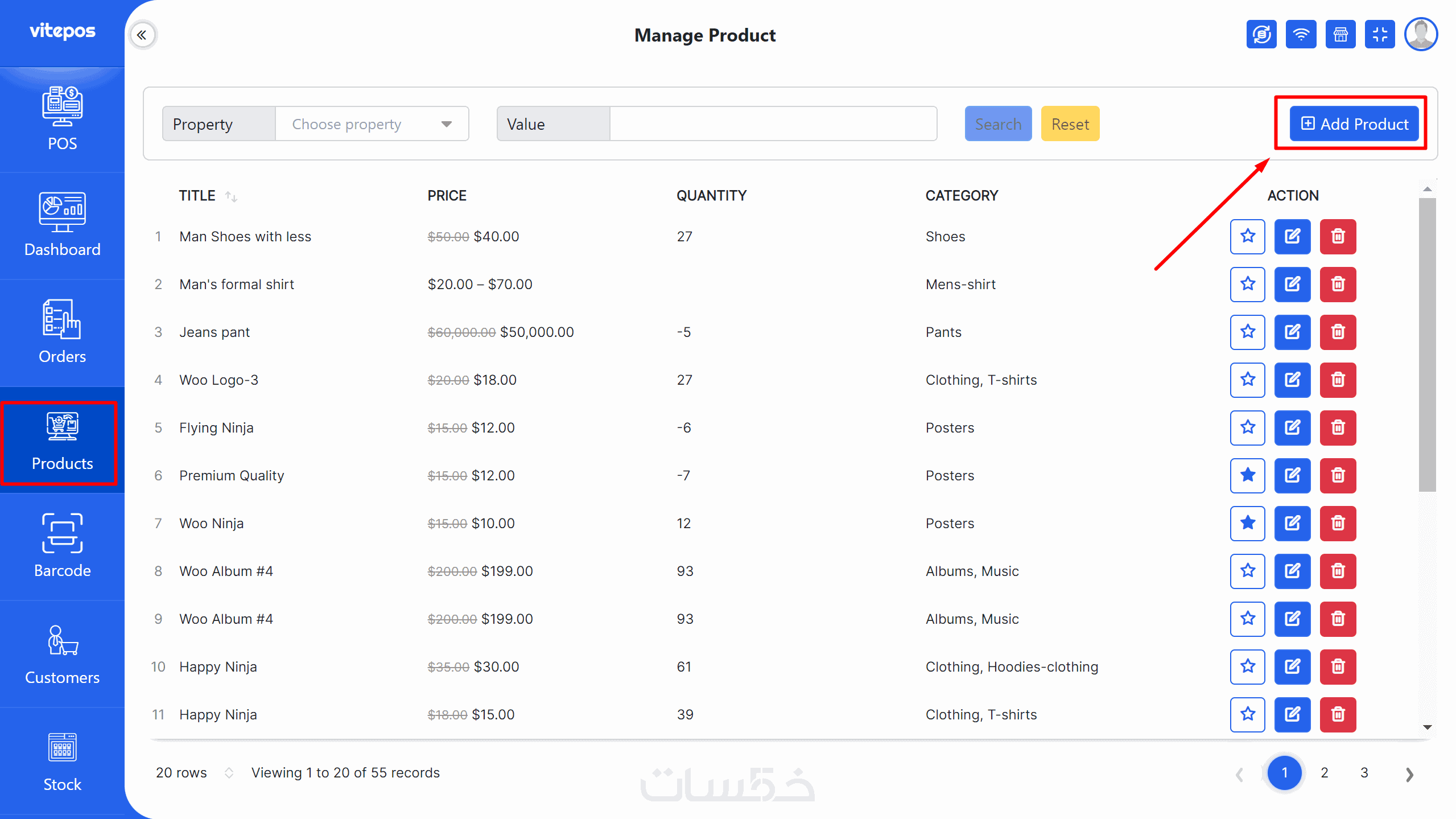Image resolution: width=1456 pixels, height=819 pixels.
Task: Change the 20 rows page size selector
Action: click(193, 772)
